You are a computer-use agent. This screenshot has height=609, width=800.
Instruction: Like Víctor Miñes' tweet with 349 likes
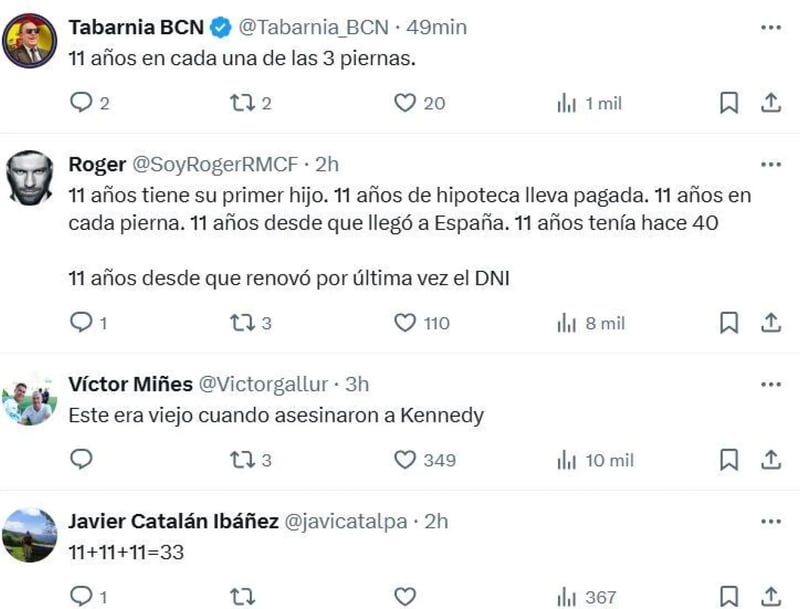[404, 459]
